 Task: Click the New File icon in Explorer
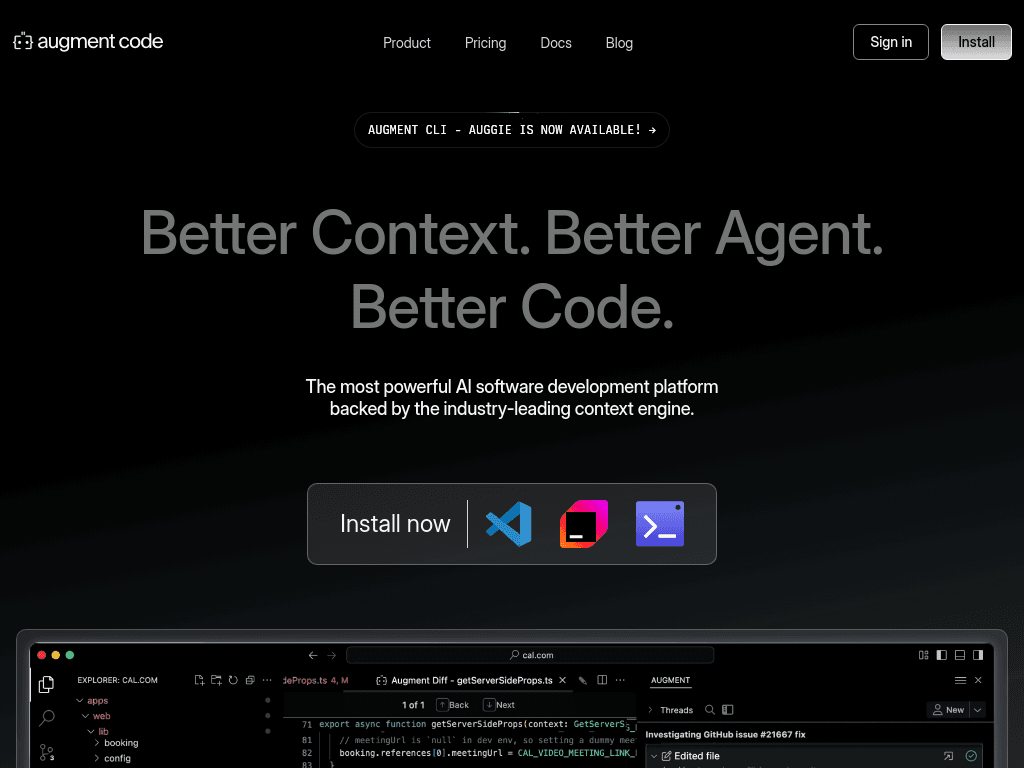[200, 680]
